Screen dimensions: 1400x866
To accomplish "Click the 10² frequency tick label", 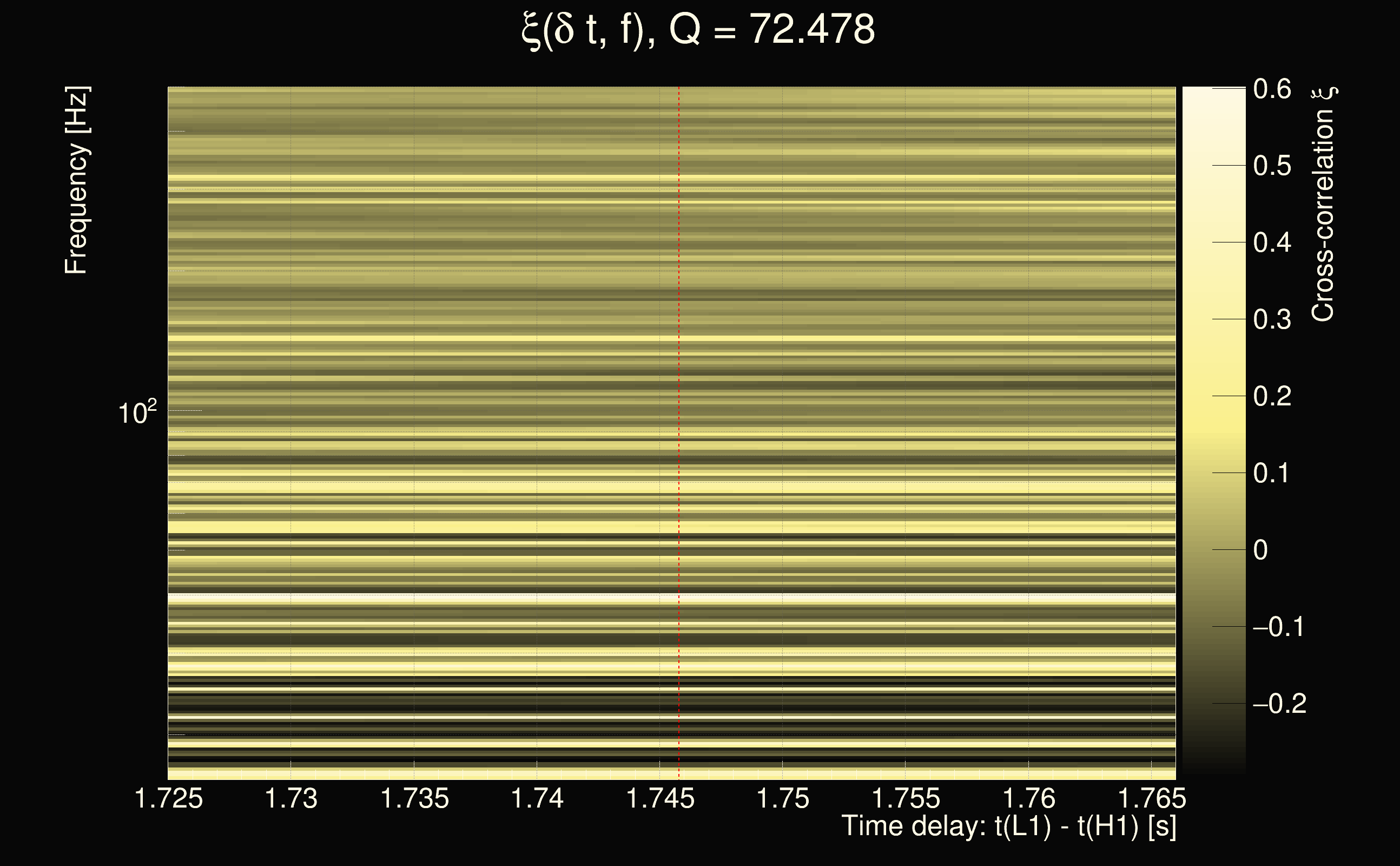I will (x=137, y=412).
